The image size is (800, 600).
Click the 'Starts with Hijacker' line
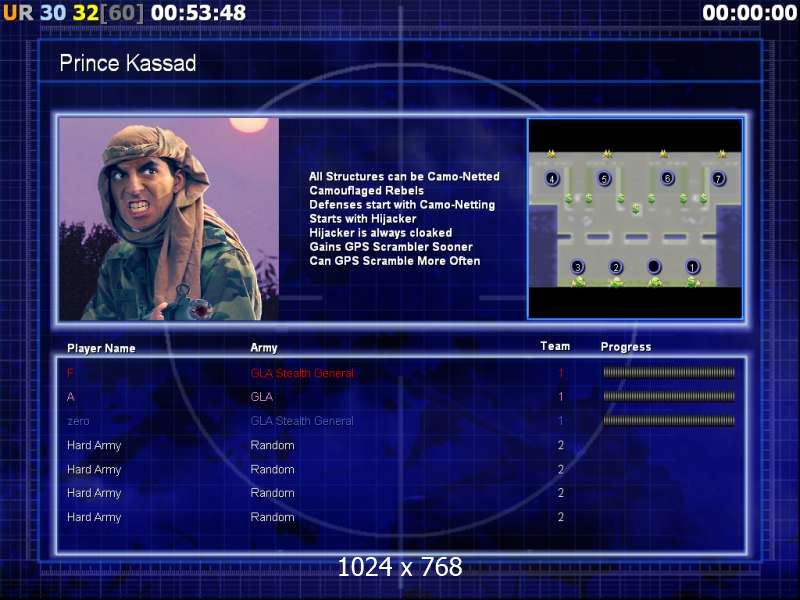tap(363, 219)
